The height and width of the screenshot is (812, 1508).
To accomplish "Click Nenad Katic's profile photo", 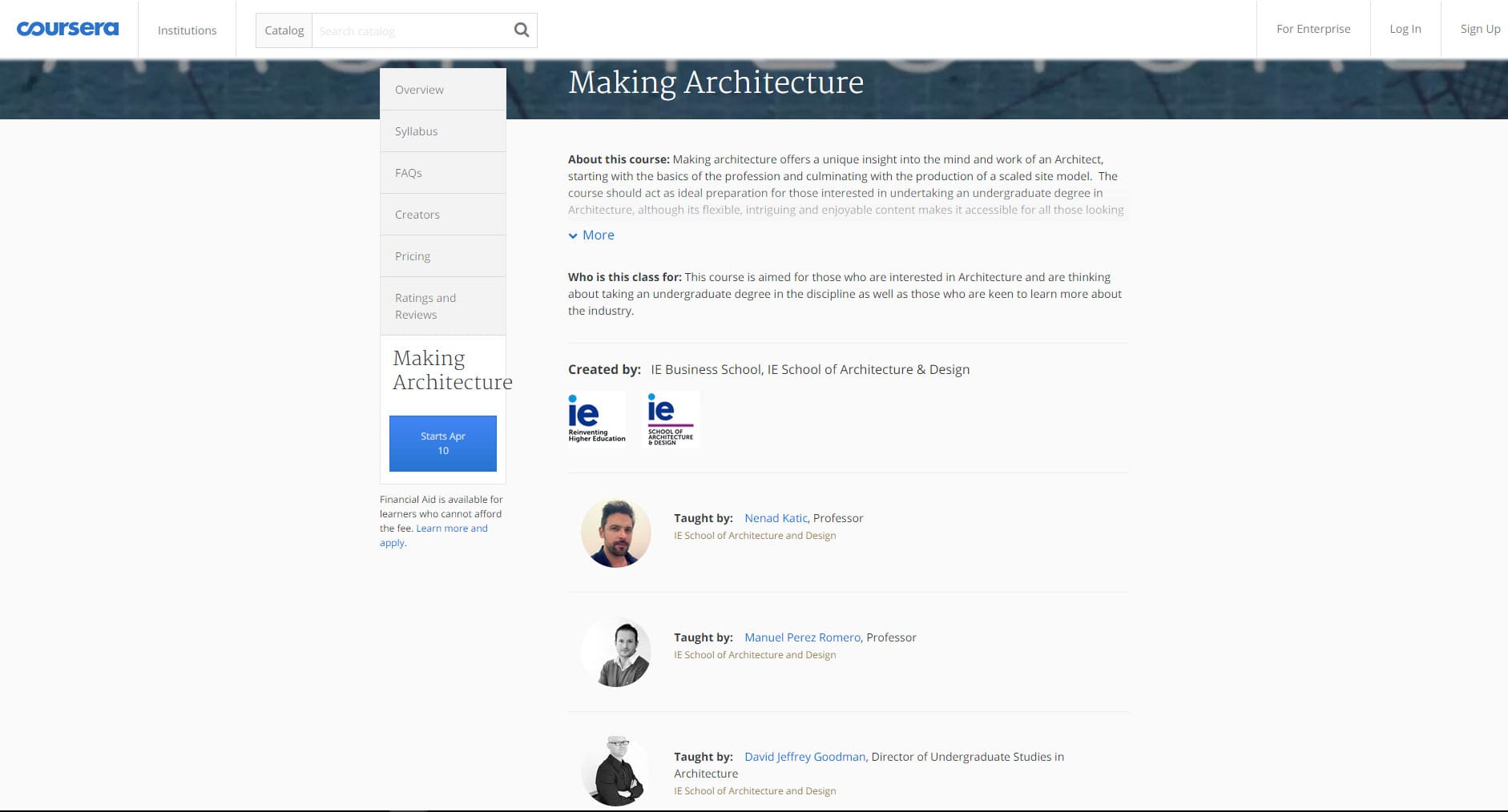I will [616, 533].
